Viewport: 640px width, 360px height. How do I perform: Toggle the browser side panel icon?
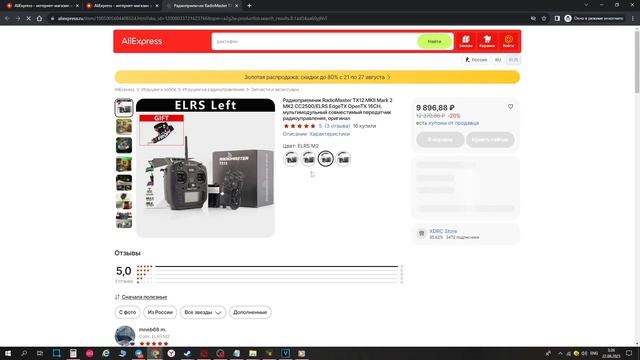[557, 18]
